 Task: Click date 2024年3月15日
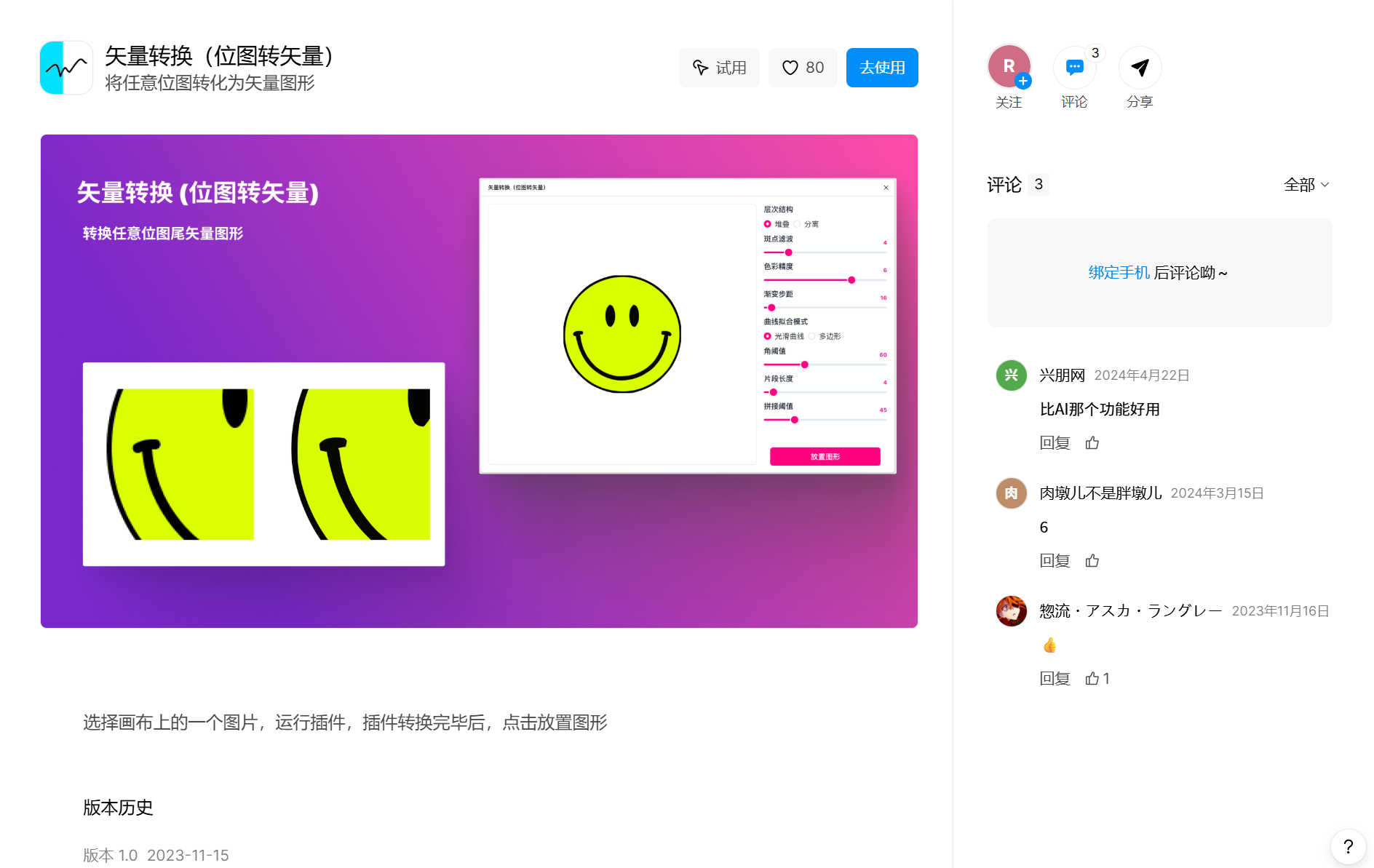pyautogui.click(x=1217, y=493)
